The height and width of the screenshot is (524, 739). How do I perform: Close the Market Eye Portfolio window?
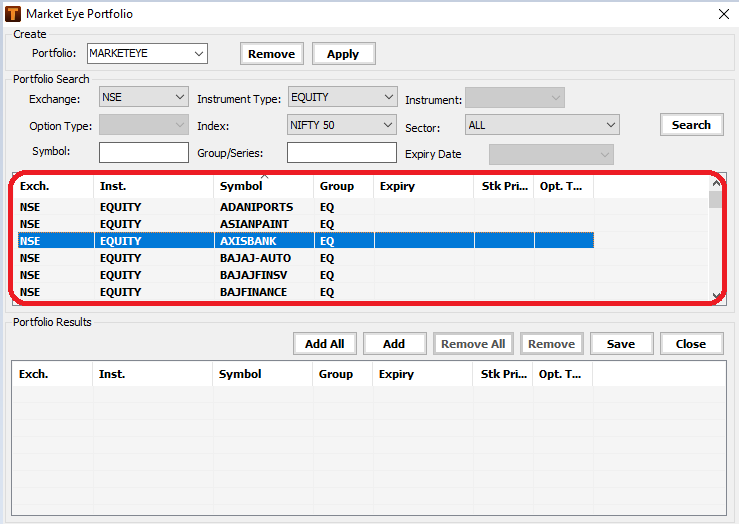click(724, 14)
